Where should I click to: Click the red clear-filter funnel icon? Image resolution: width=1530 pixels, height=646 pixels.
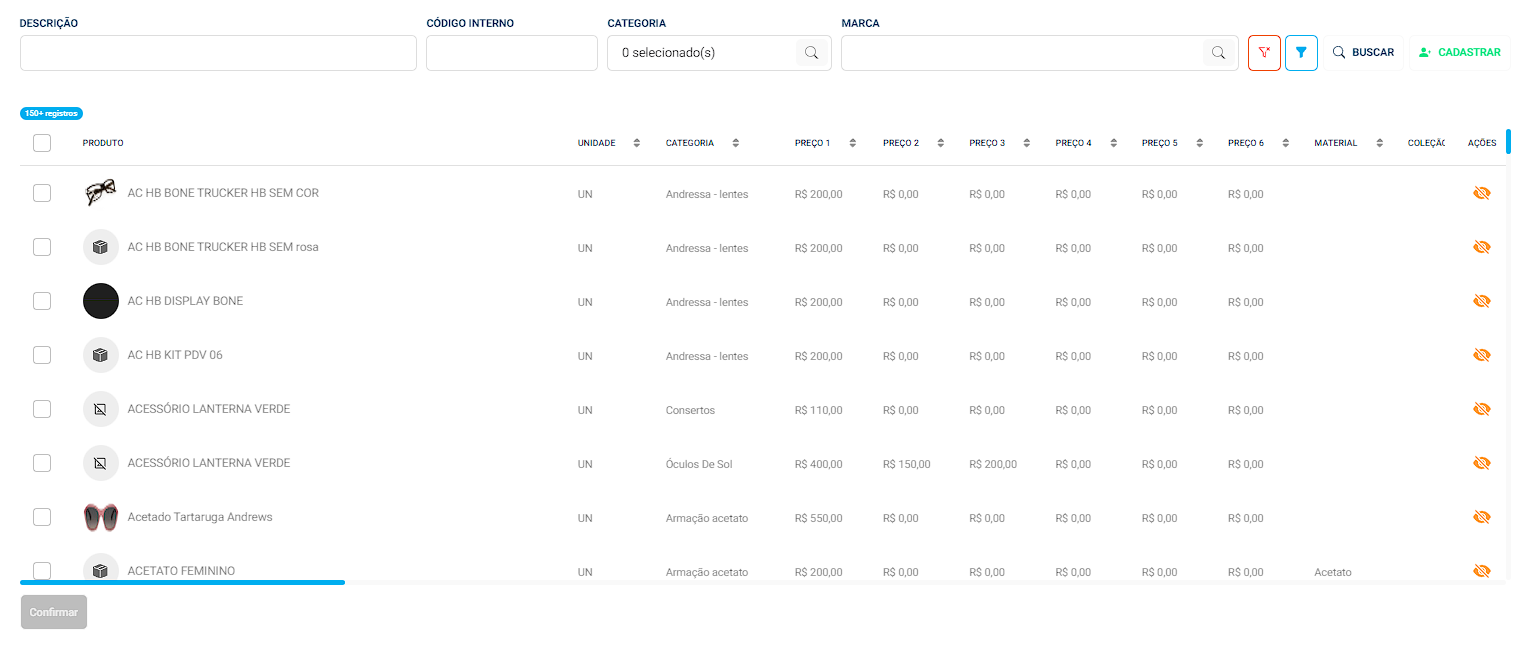click(x=1264, y=53)
